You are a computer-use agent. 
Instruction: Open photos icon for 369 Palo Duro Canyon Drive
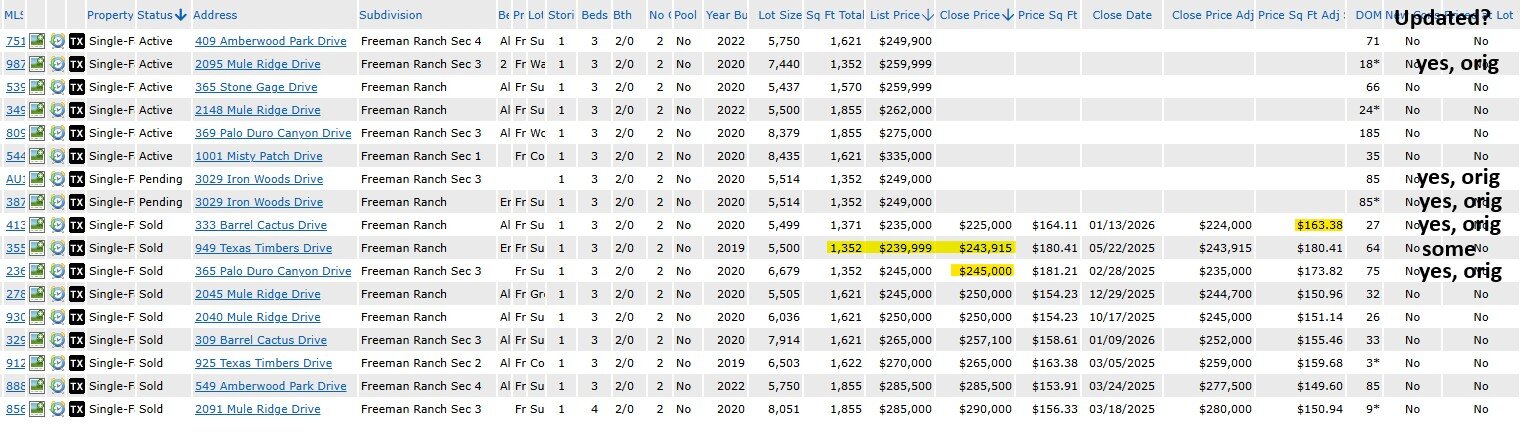coord(38,133)
